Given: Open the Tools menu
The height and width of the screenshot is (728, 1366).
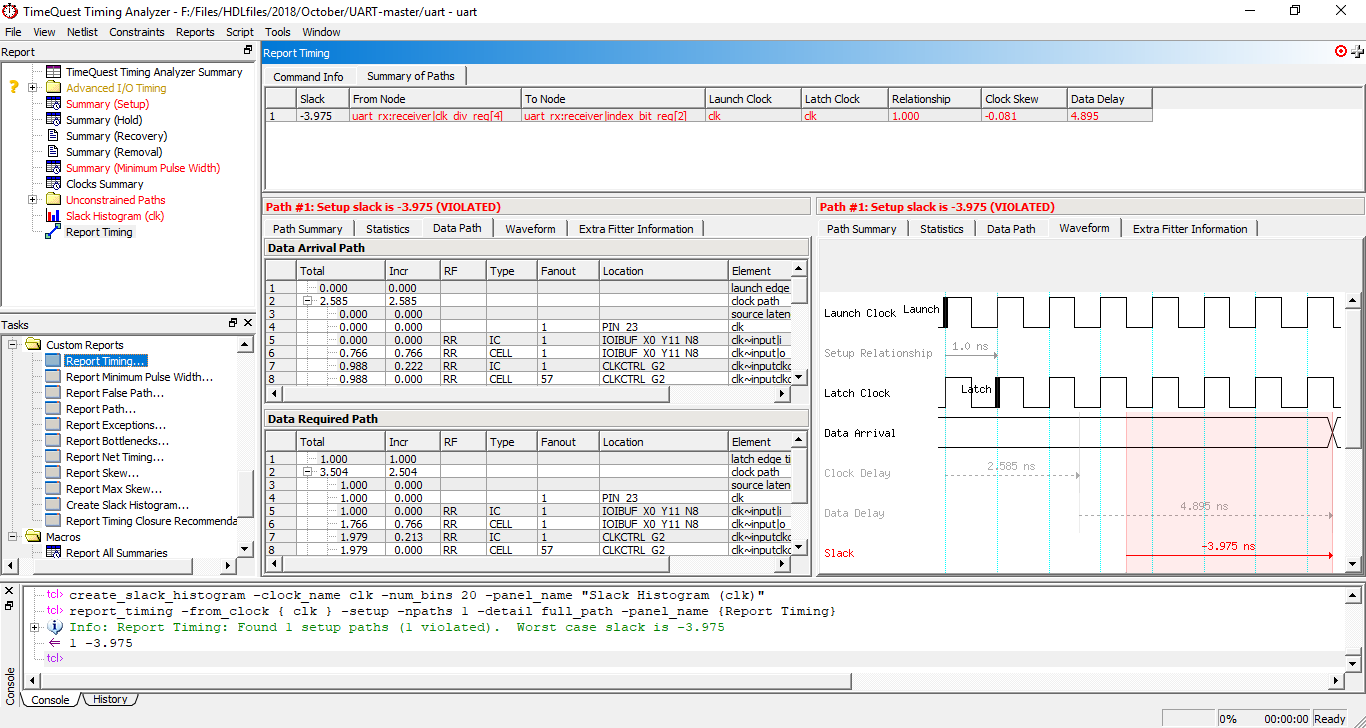Looking at the screenshot, I should tap(278, 32).
